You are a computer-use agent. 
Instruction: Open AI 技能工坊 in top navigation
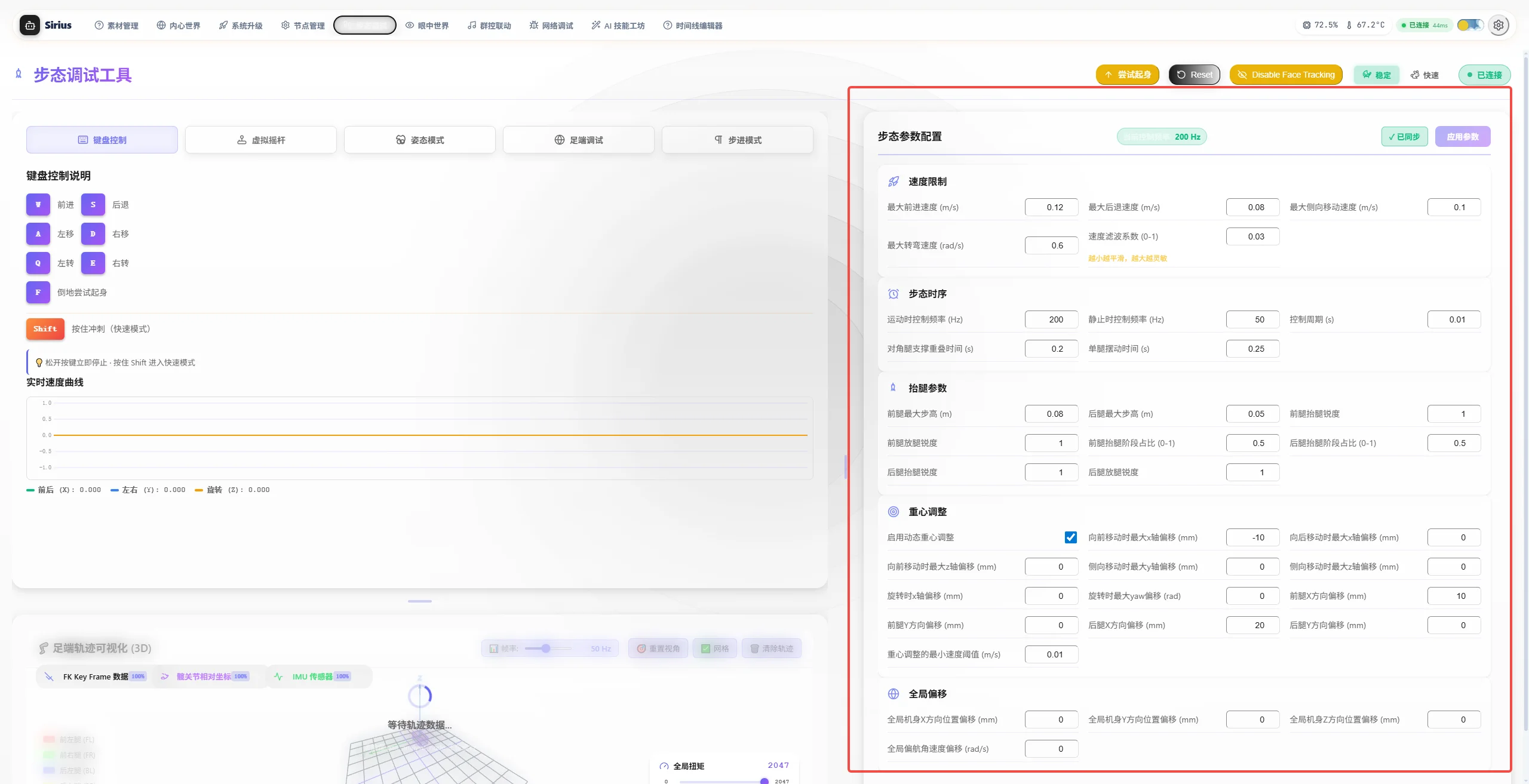pyautogui.click(x=618, y=26)
